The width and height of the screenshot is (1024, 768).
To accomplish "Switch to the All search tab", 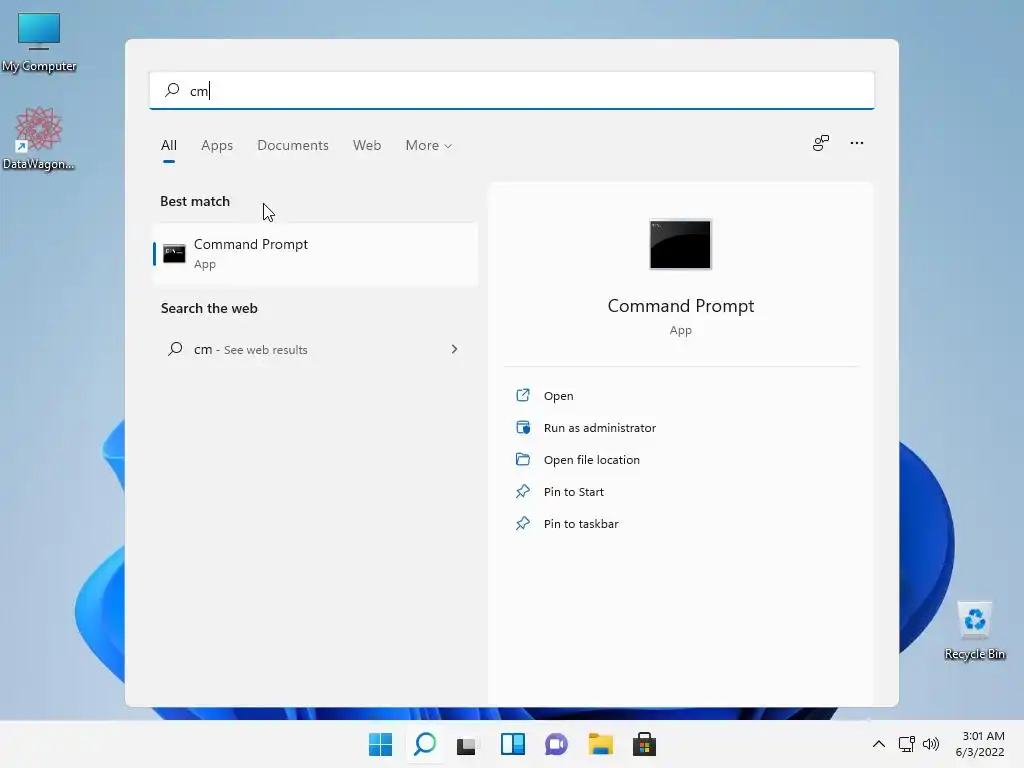I will (x=168, y=146).
